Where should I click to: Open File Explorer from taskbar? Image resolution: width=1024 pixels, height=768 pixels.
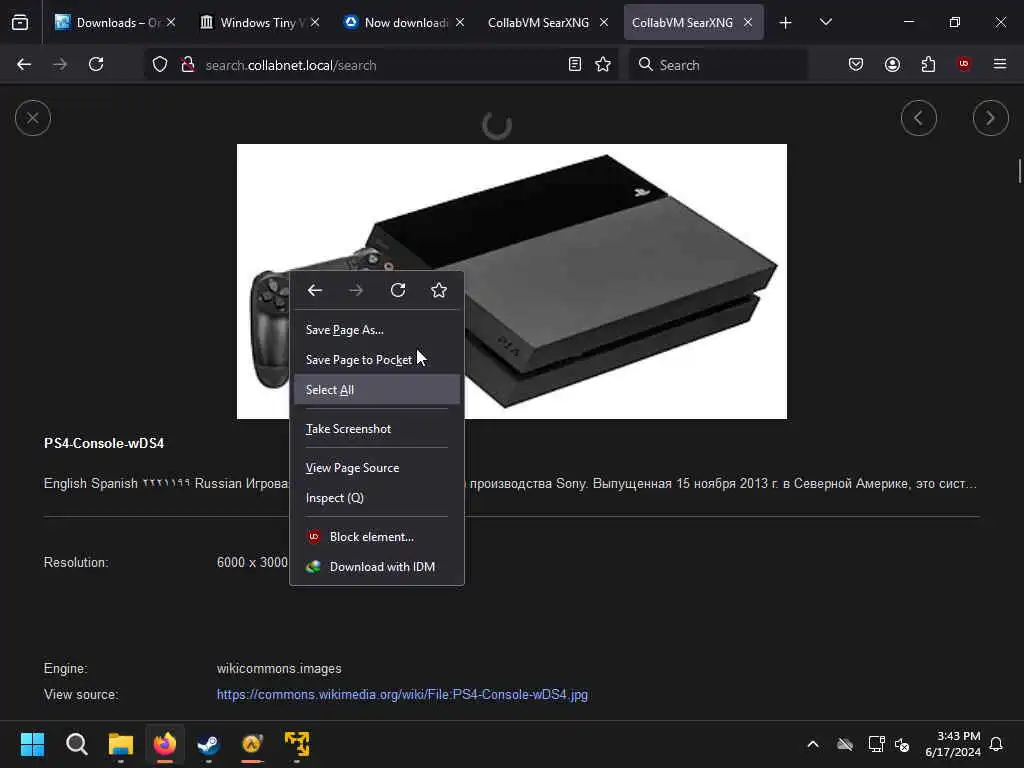pyautogui.click(x=121, y=744)
